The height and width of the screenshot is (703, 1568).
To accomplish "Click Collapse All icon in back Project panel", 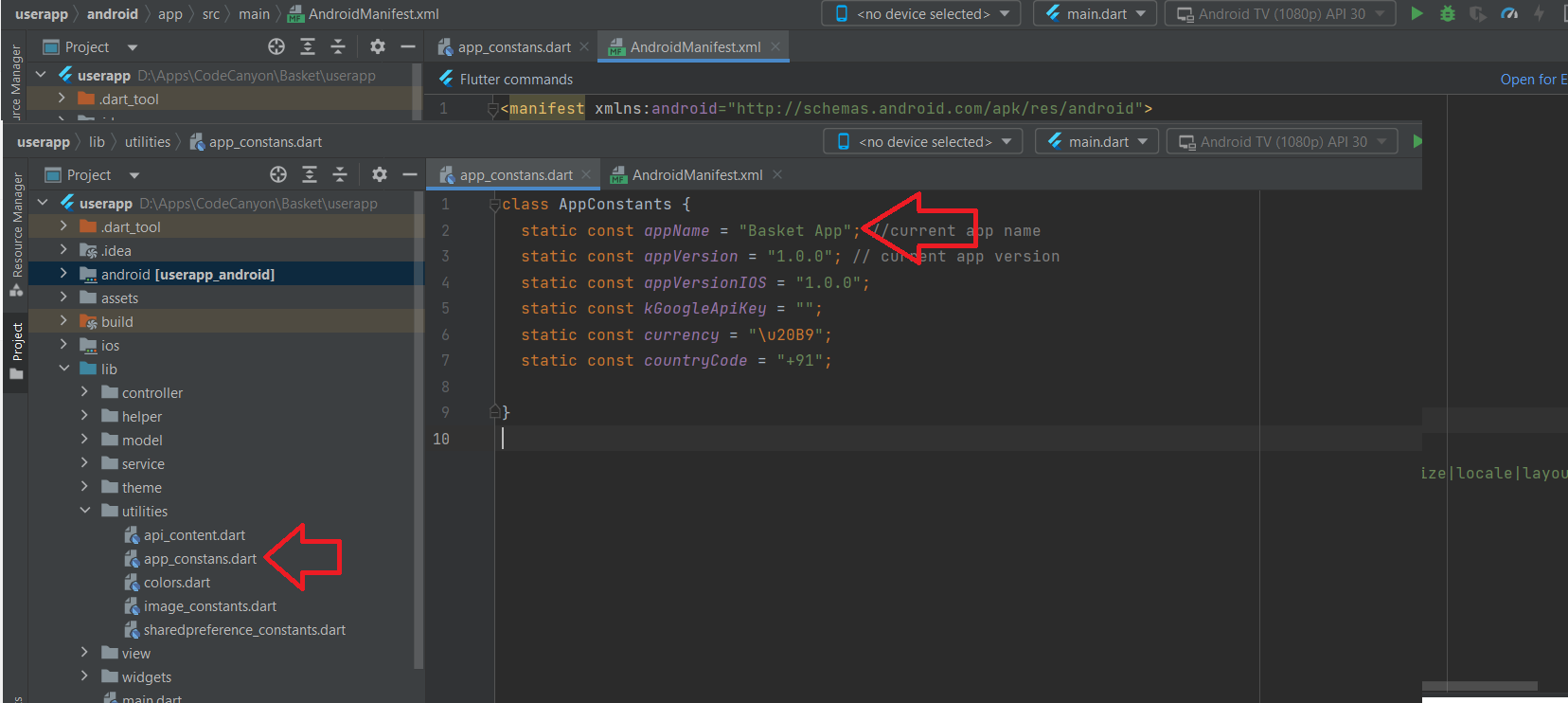I will 338,46.
